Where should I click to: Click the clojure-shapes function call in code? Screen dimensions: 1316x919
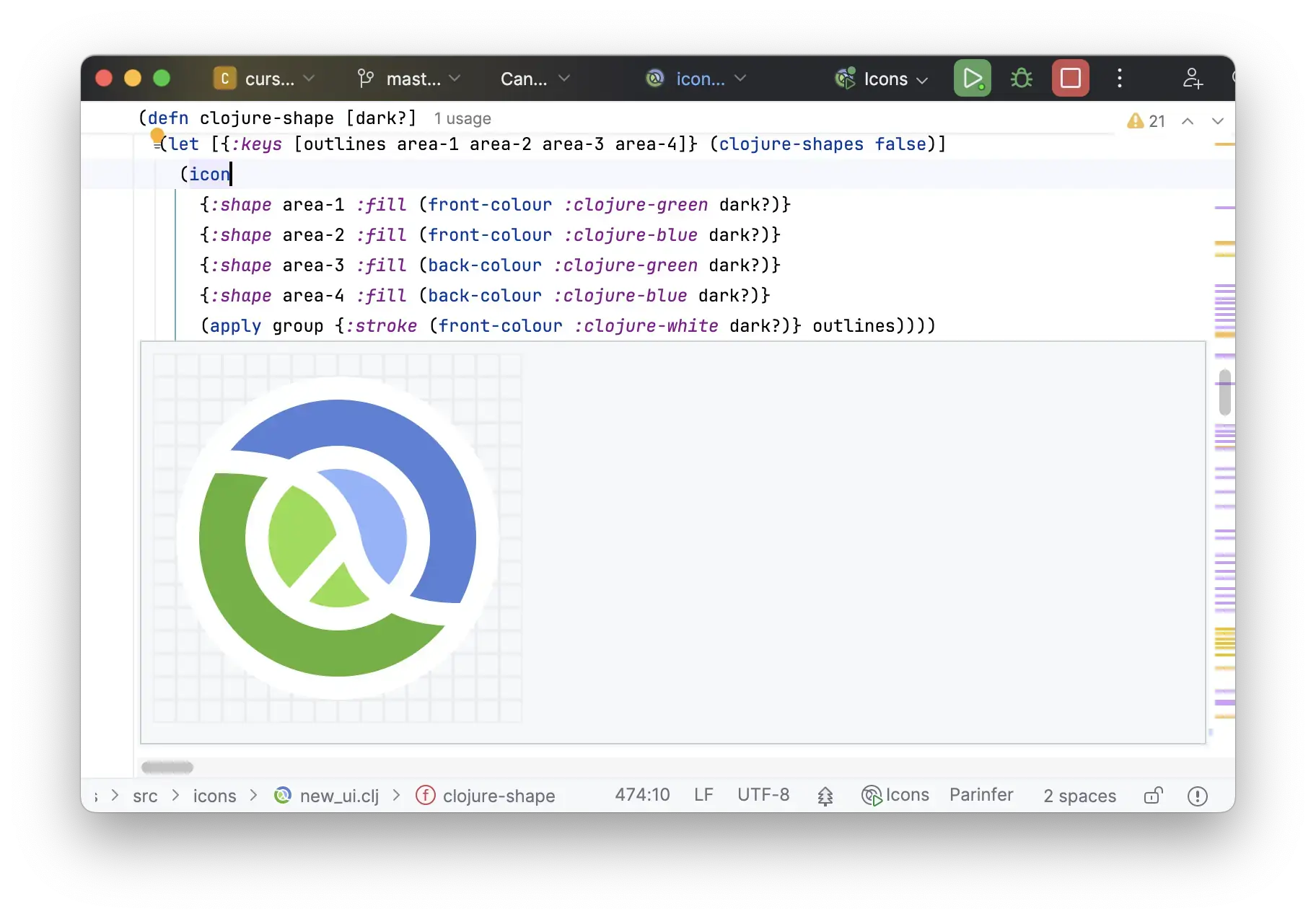(x=791, y=144)
